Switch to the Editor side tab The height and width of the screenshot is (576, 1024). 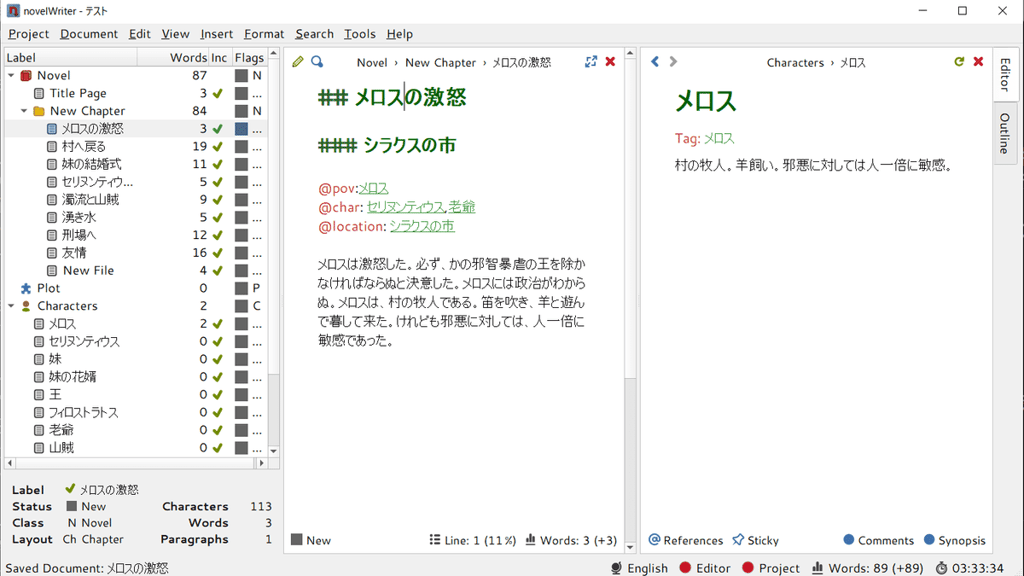coord(1005,75)
